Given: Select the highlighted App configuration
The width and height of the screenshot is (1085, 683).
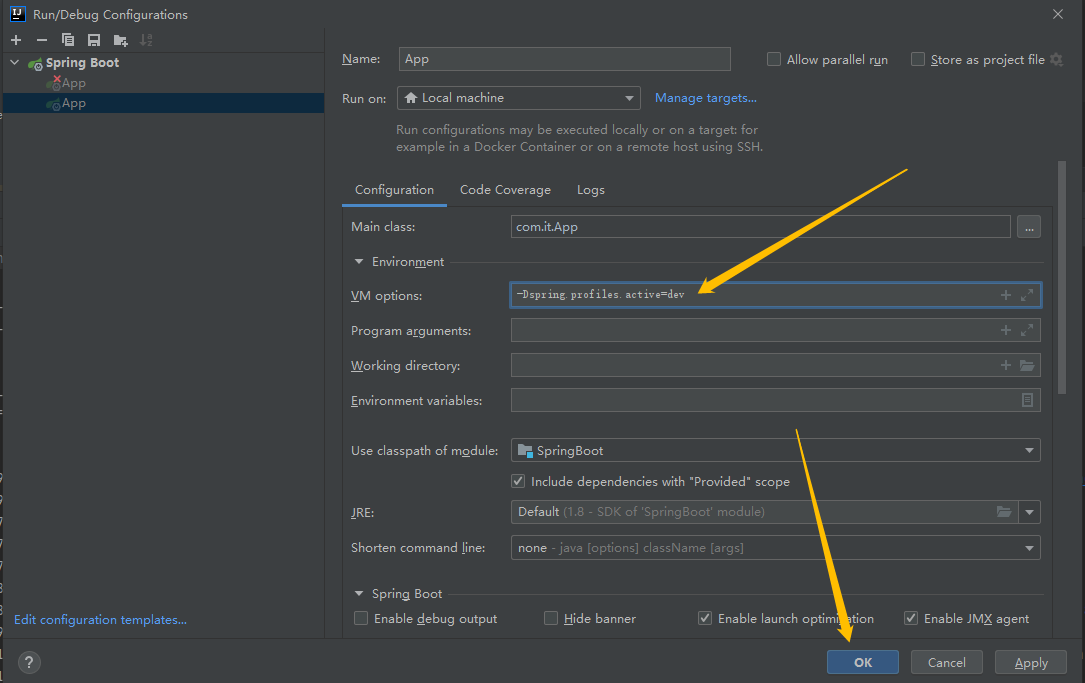Looking at the screenshot, I should coord(163,103).
